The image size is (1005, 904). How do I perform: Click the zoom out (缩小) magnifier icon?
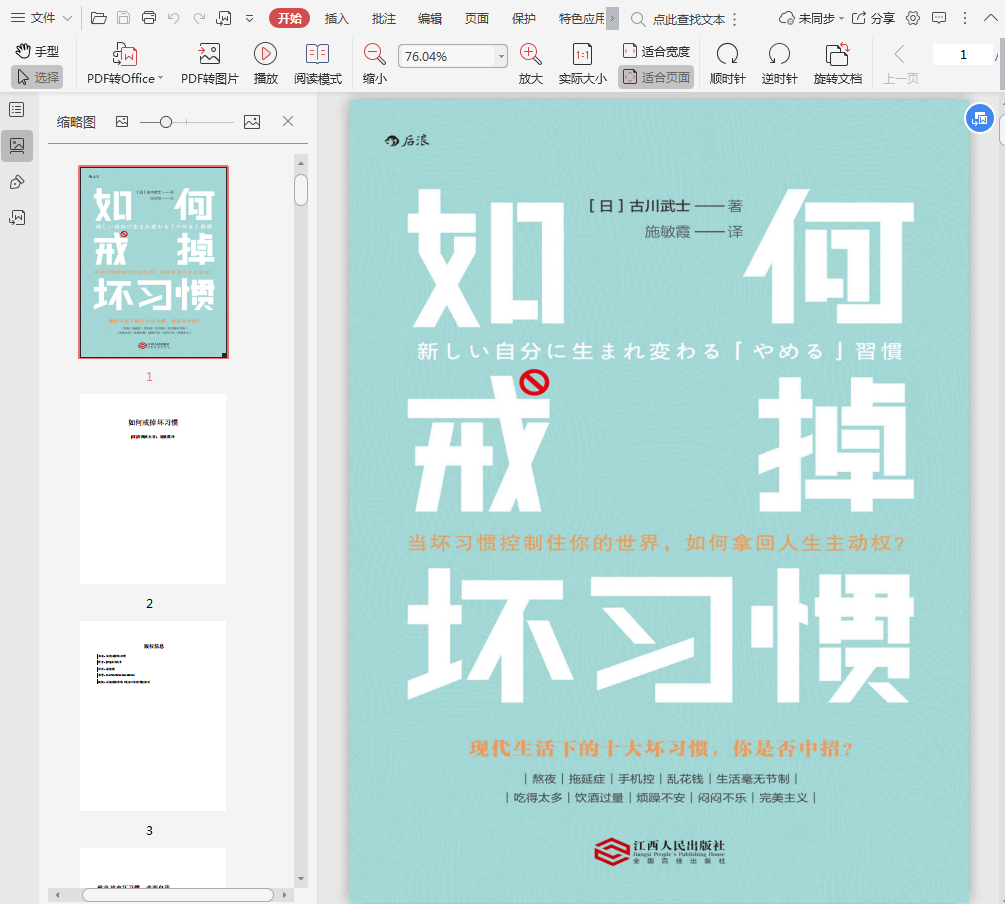[375, 55]
